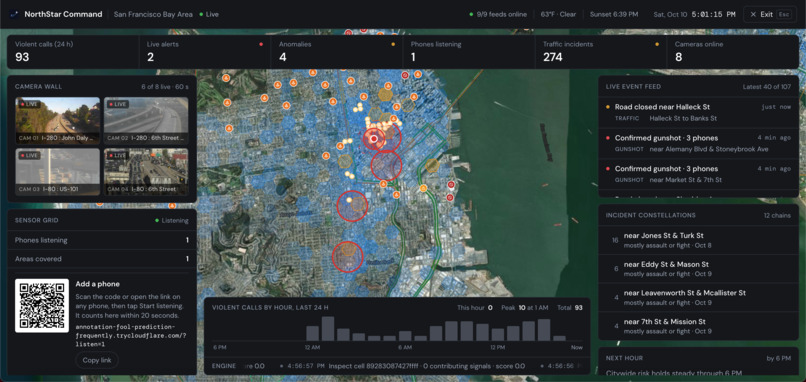This screenshot has height=382, width=806.
Task: Open the Anomalies stat card
Action: (337, 51)
